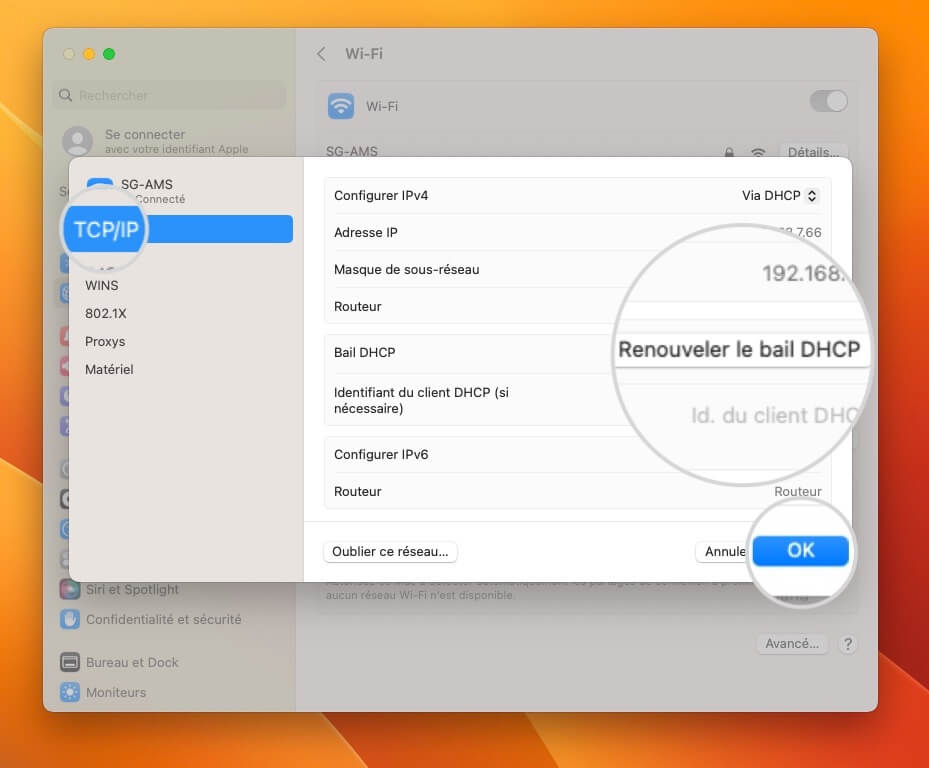The width and height of the screenshot is (929, 768).
Task: Click the Identifiant du client DHCP field
Action: click(x=773, y=415)
